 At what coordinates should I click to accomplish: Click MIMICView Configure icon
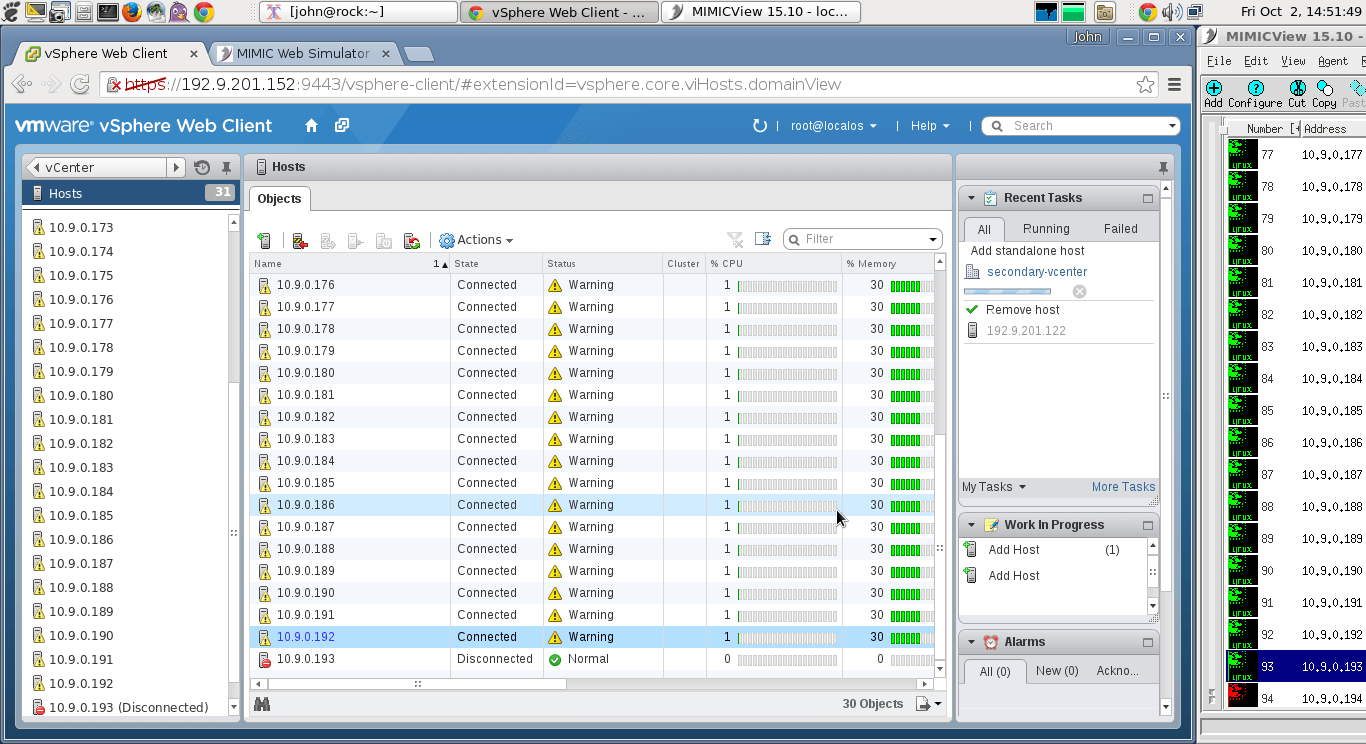pyautogui.click(x=1255, y=95)
